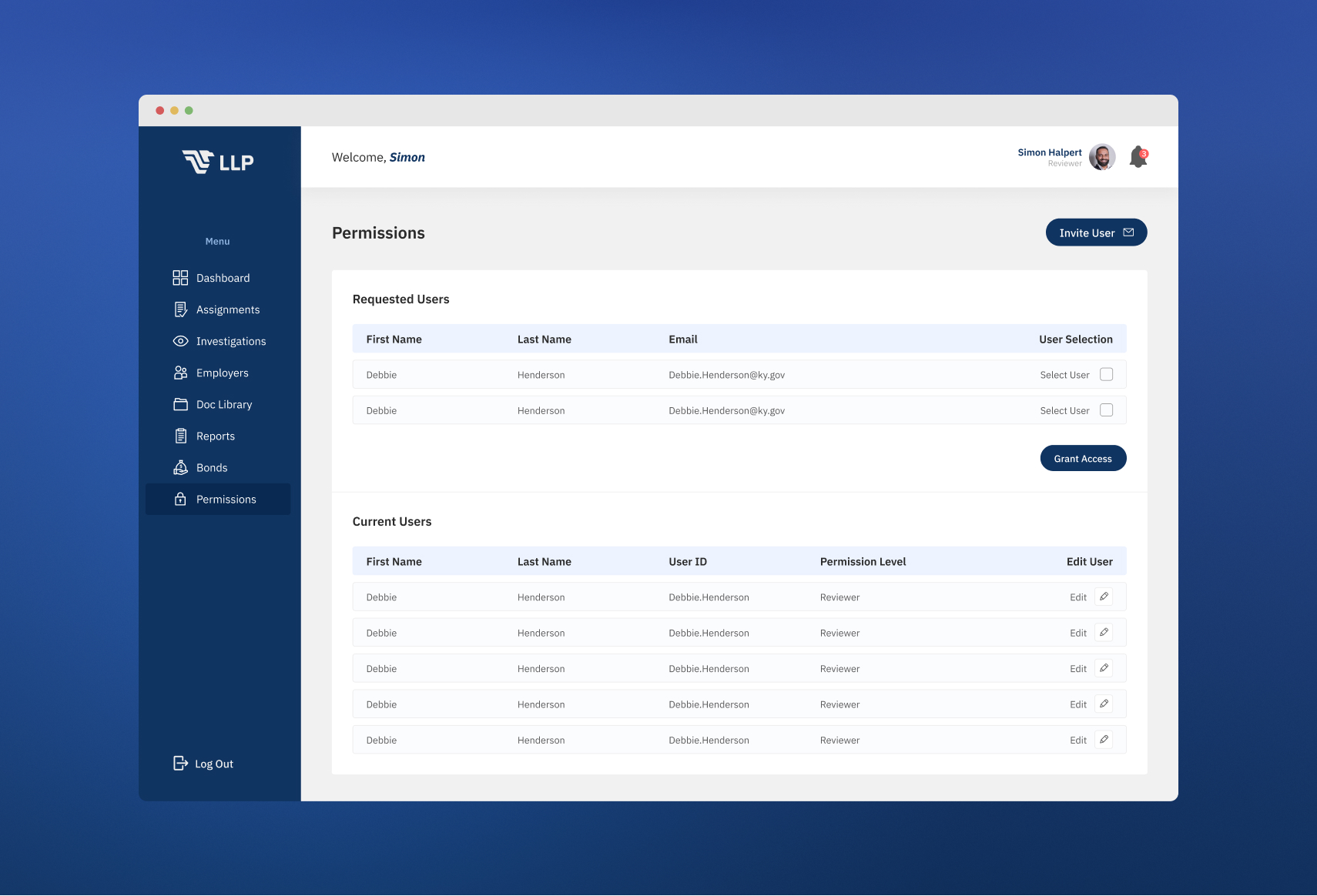Click Simon Halpert's profile avatar
Screen dimensions: 1317x896
tap(1102, 157)
